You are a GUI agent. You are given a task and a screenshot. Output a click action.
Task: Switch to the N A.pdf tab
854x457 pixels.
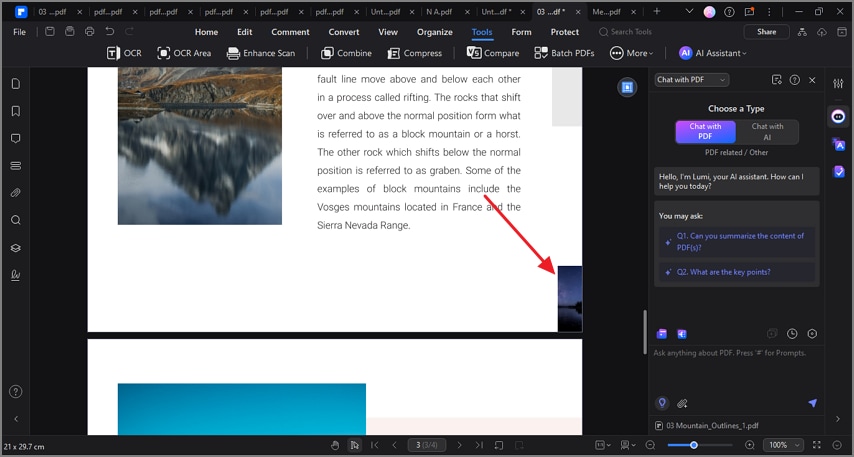click(440, 11)
